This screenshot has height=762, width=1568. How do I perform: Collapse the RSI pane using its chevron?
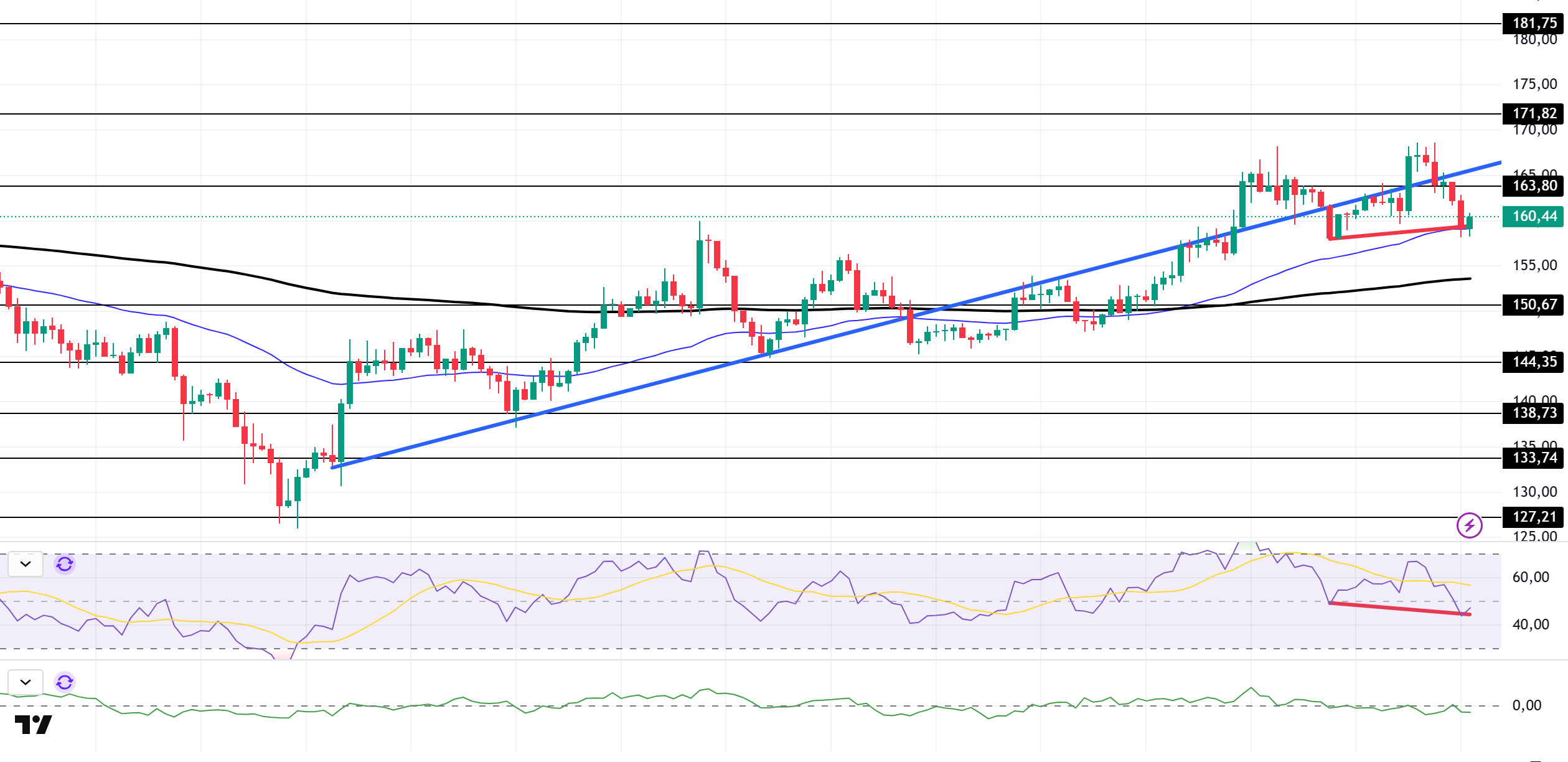point(26,564)
